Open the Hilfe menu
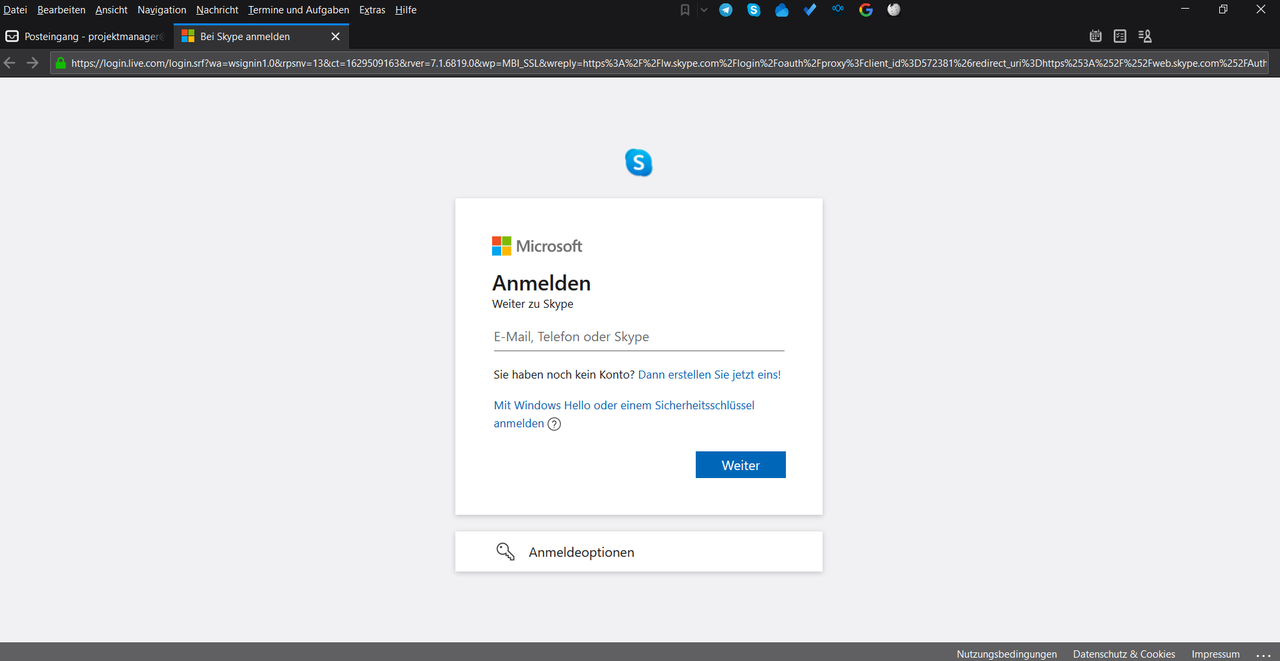The width and height of the screenshot is (1280, 661). pos(406,10)
